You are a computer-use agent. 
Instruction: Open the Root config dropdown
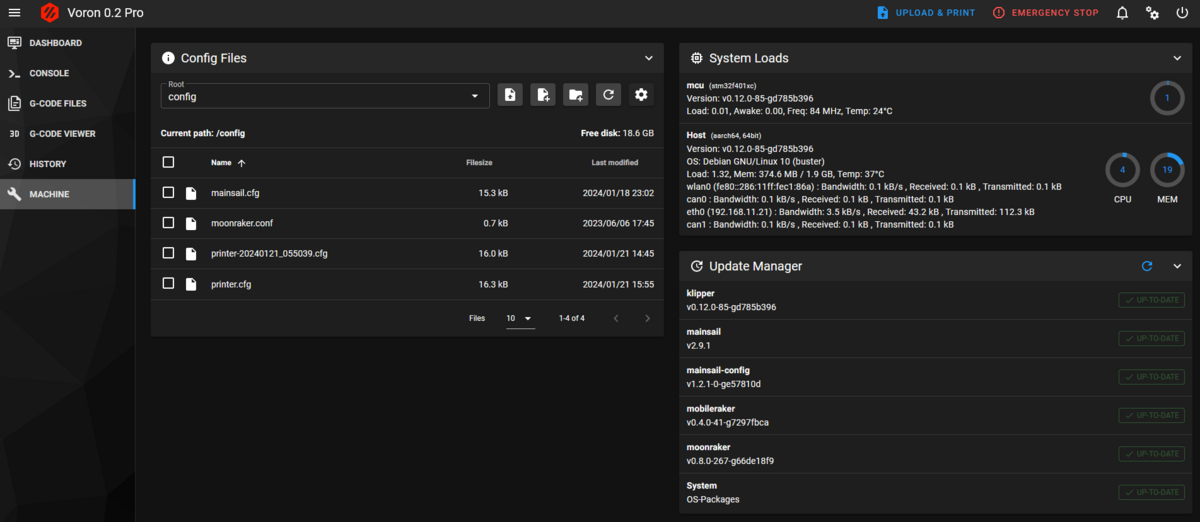point(325,95)
